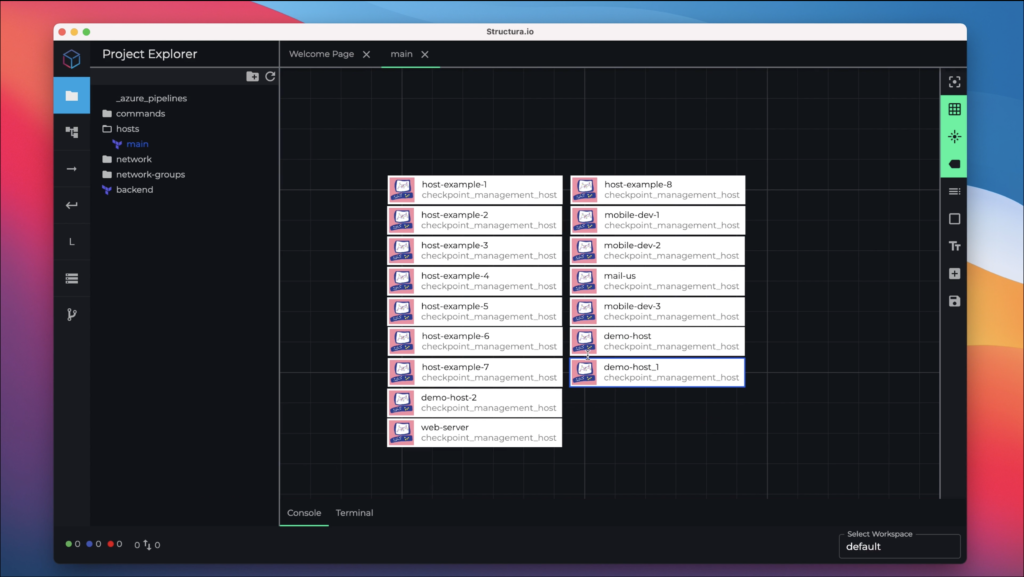Select _azure_pipelines in the tree
The width and height of the screenshot is (1024, 577).
pos(151,98)
